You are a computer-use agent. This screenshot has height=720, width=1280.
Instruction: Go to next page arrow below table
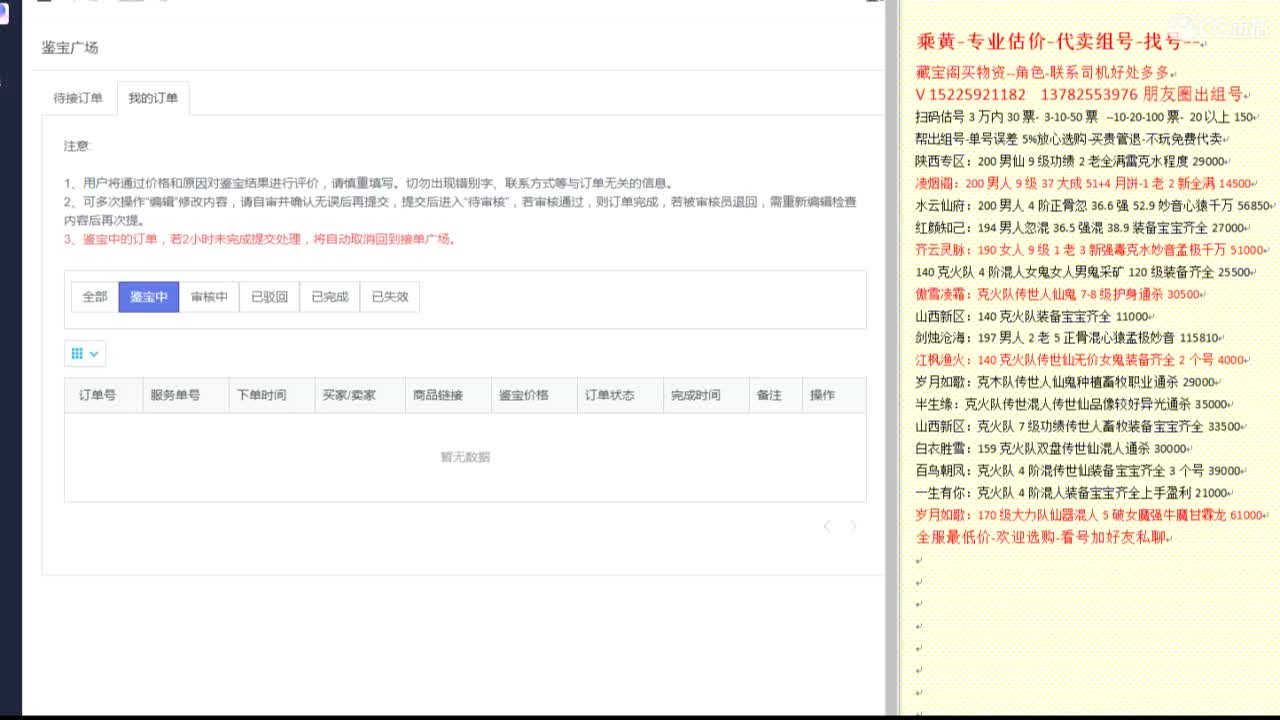tap(853, 526)
